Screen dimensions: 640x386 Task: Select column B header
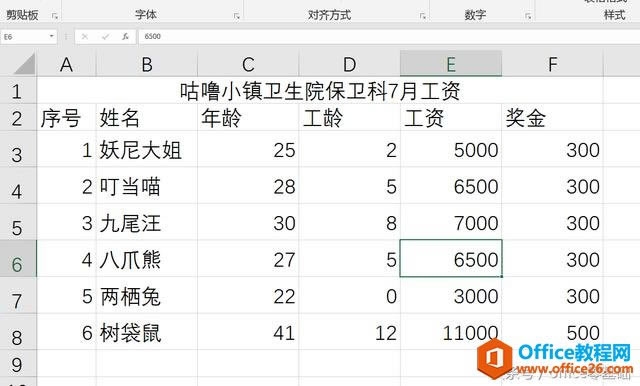point(147,64)
